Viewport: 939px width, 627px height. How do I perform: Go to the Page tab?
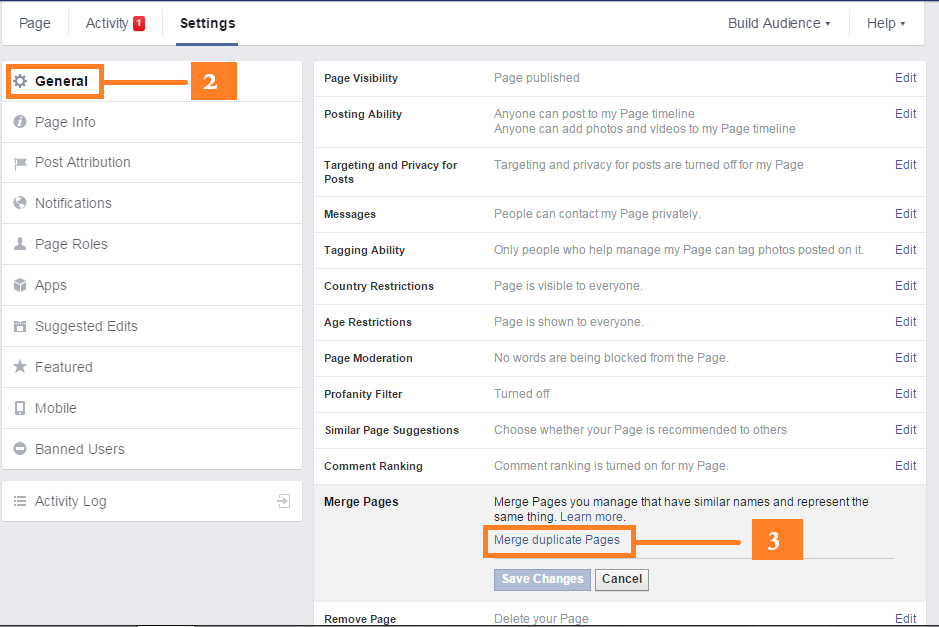point(35,23)
